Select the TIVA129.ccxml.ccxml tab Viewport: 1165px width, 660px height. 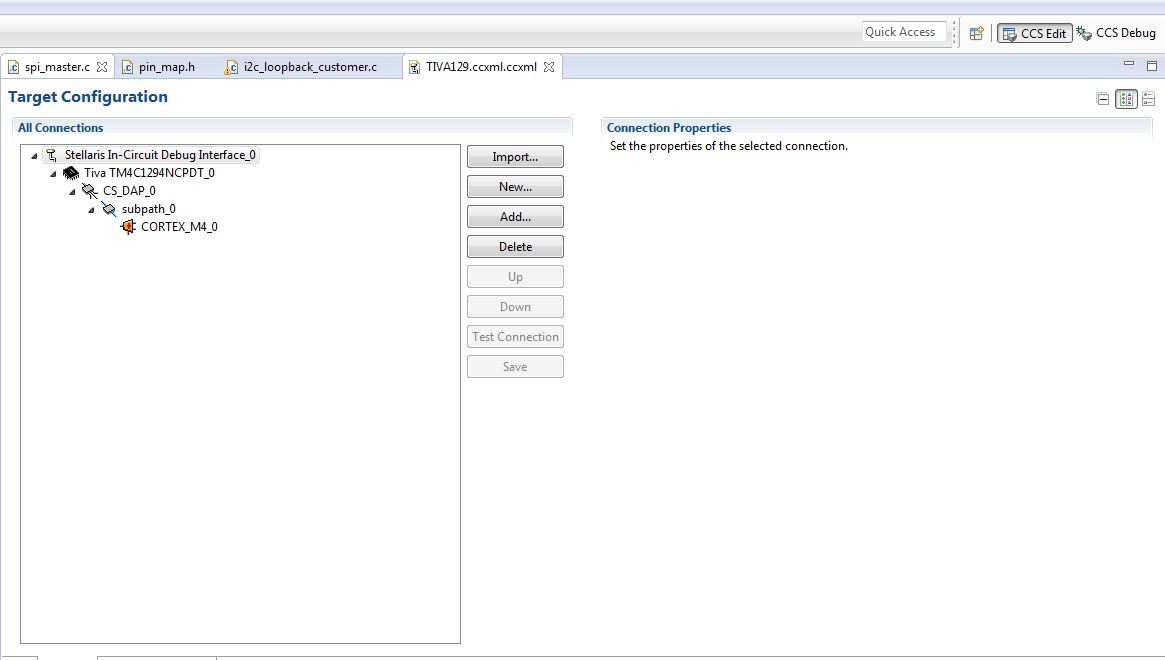click(x=481, y=67)
